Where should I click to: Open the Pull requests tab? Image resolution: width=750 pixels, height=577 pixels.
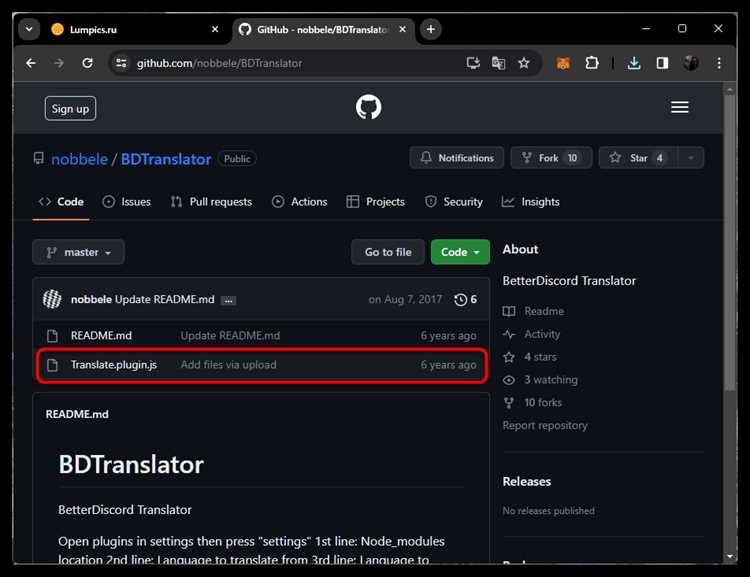pyautogui.click(x=211, y=202)
